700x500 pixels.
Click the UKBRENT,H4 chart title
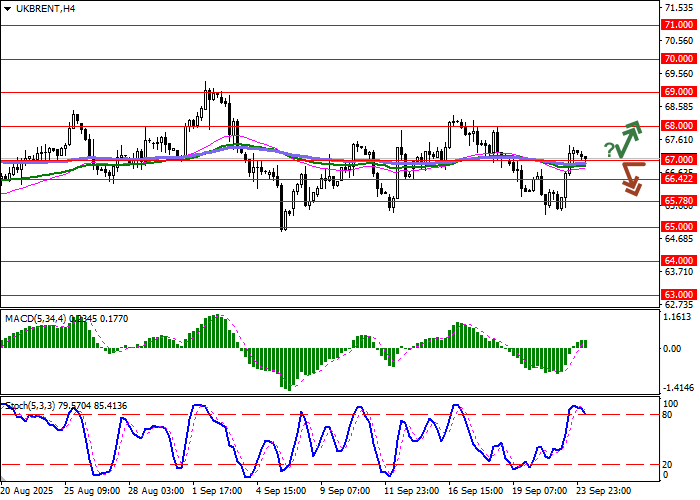[38, 9]
